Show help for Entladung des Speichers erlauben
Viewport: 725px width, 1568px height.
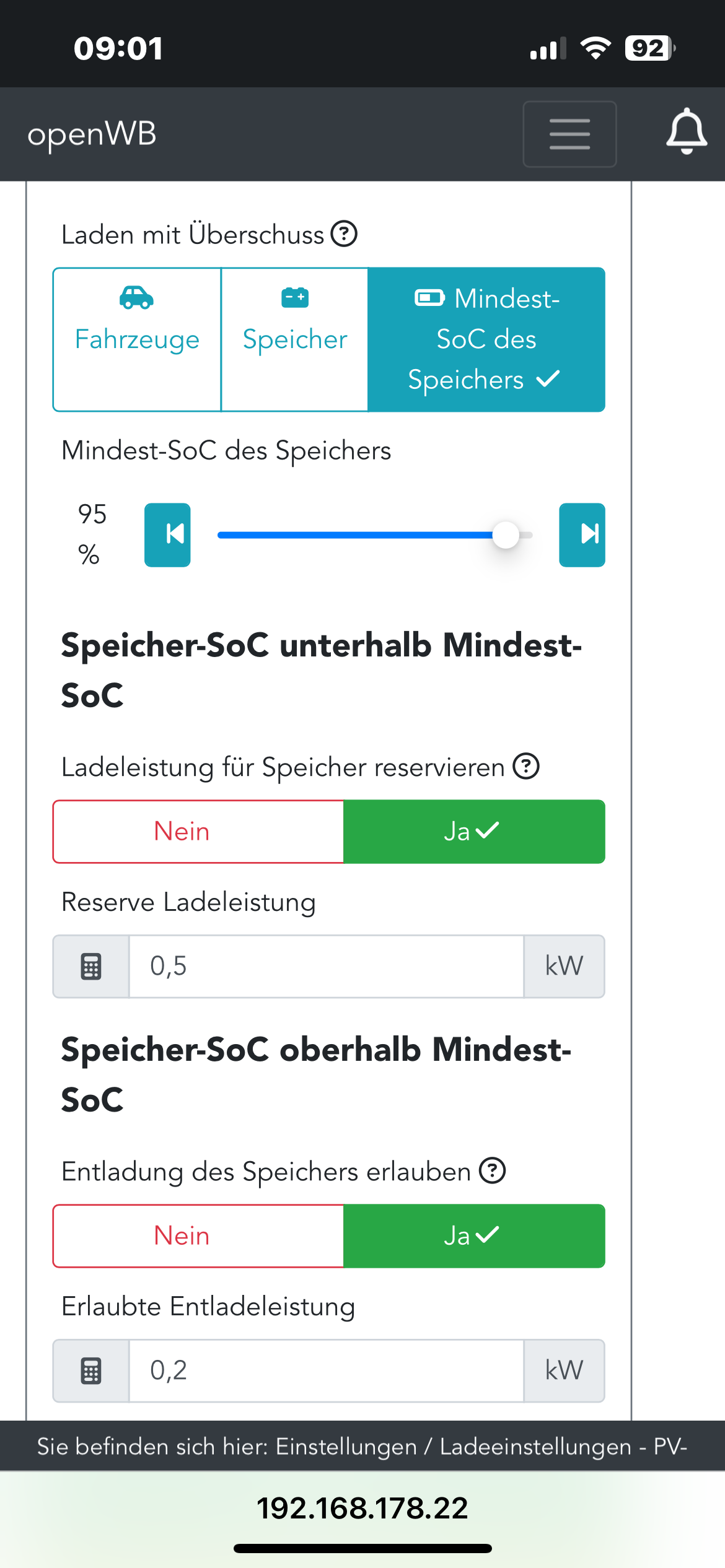coord(493,1170)
